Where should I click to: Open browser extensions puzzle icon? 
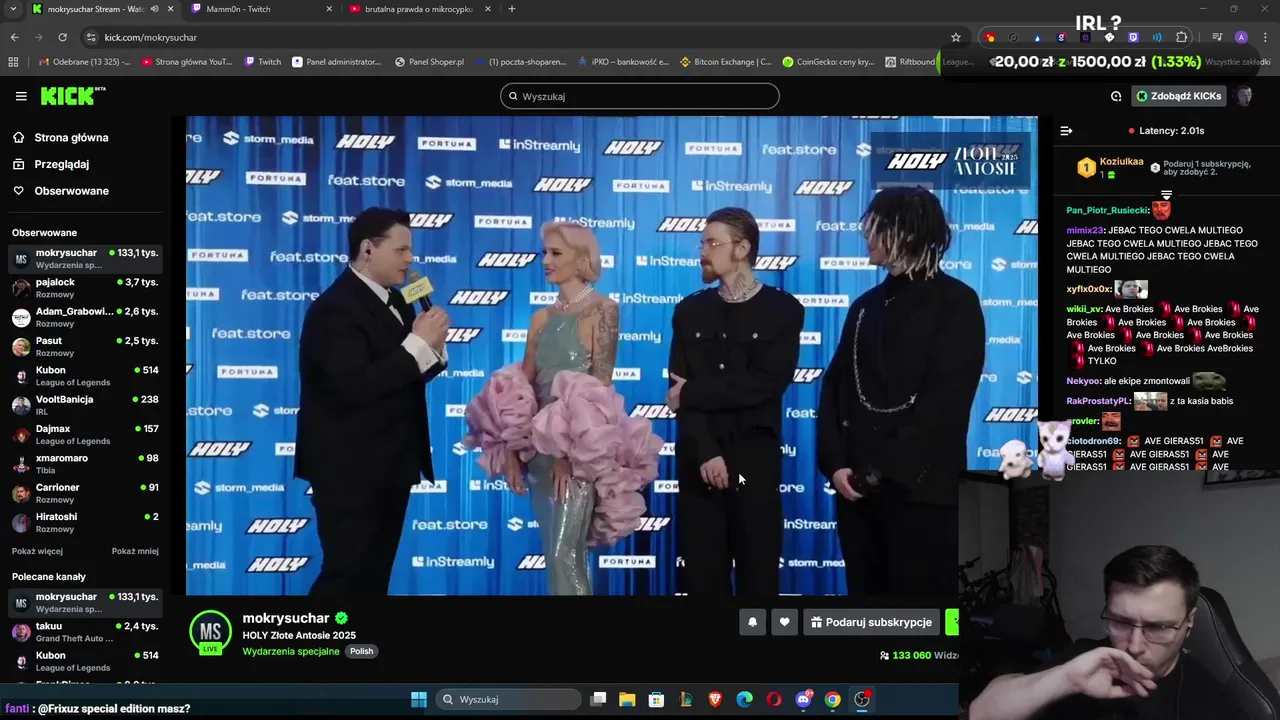[x=1181, y=37]
